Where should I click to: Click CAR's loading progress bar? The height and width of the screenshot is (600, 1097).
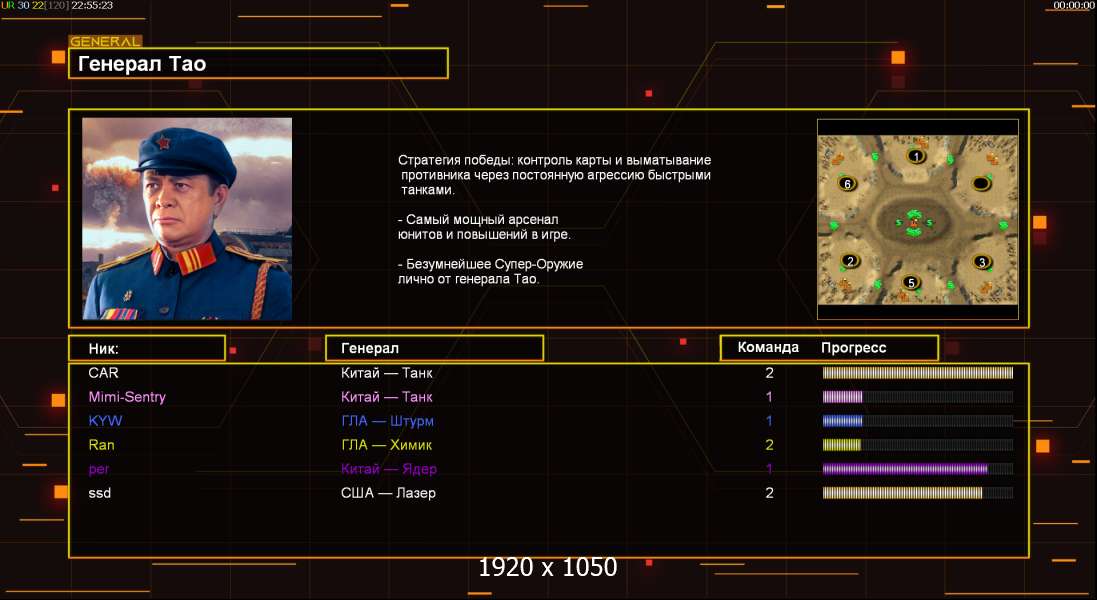pos(918,373)
